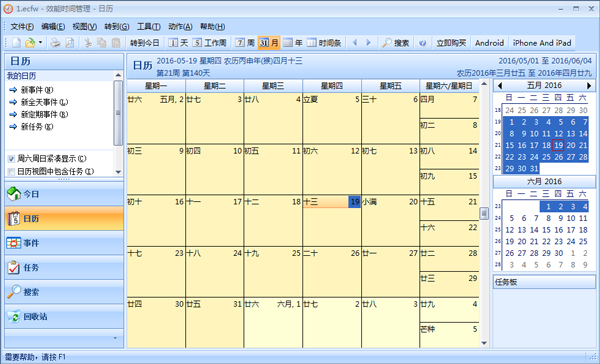Open the 任务 (Tasks) navigation pane
The image size is (600, 364).
tap(64, 268)
